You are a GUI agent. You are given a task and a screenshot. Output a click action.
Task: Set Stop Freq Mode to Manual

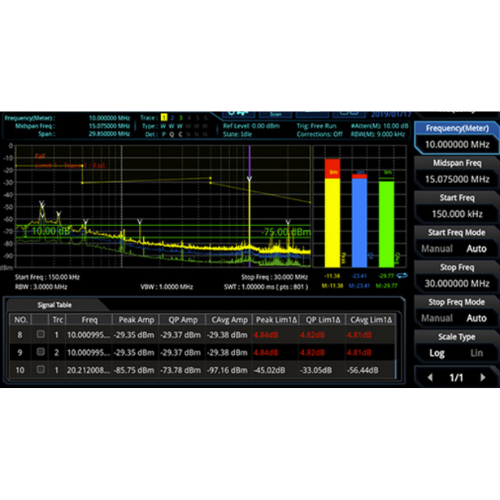[437, 318]
